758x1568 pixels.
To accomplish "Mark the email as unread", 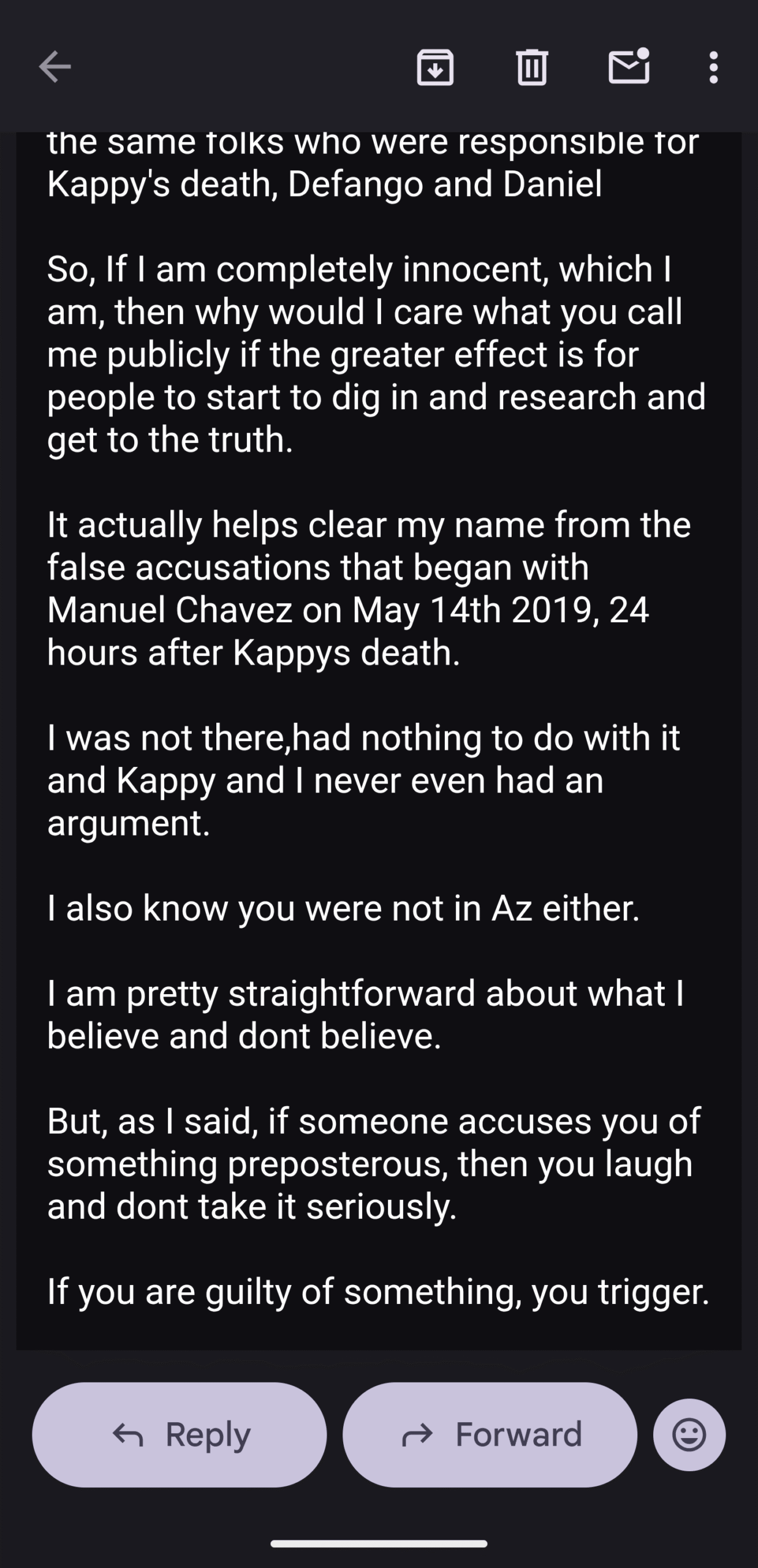I will tap(629, 66).
